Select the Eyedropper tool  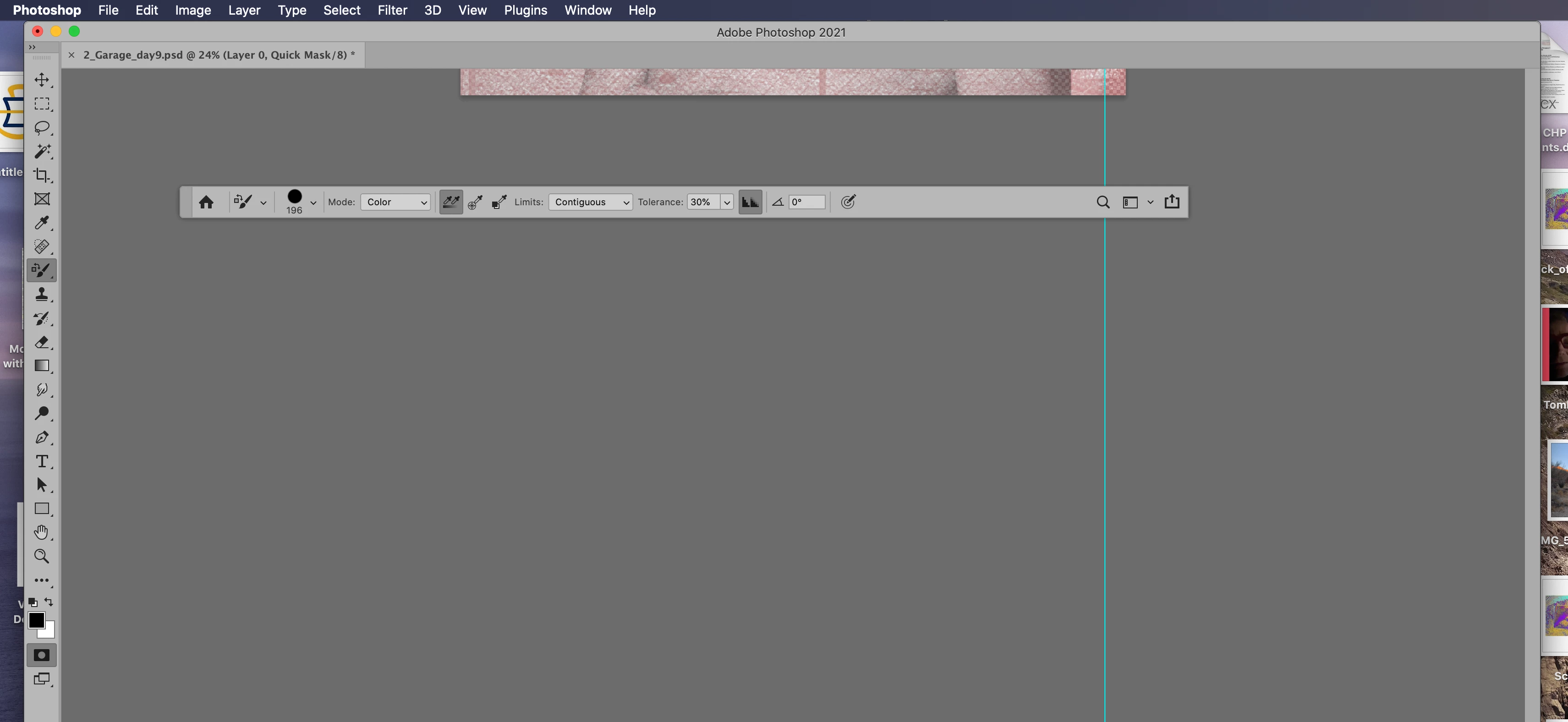41,223
